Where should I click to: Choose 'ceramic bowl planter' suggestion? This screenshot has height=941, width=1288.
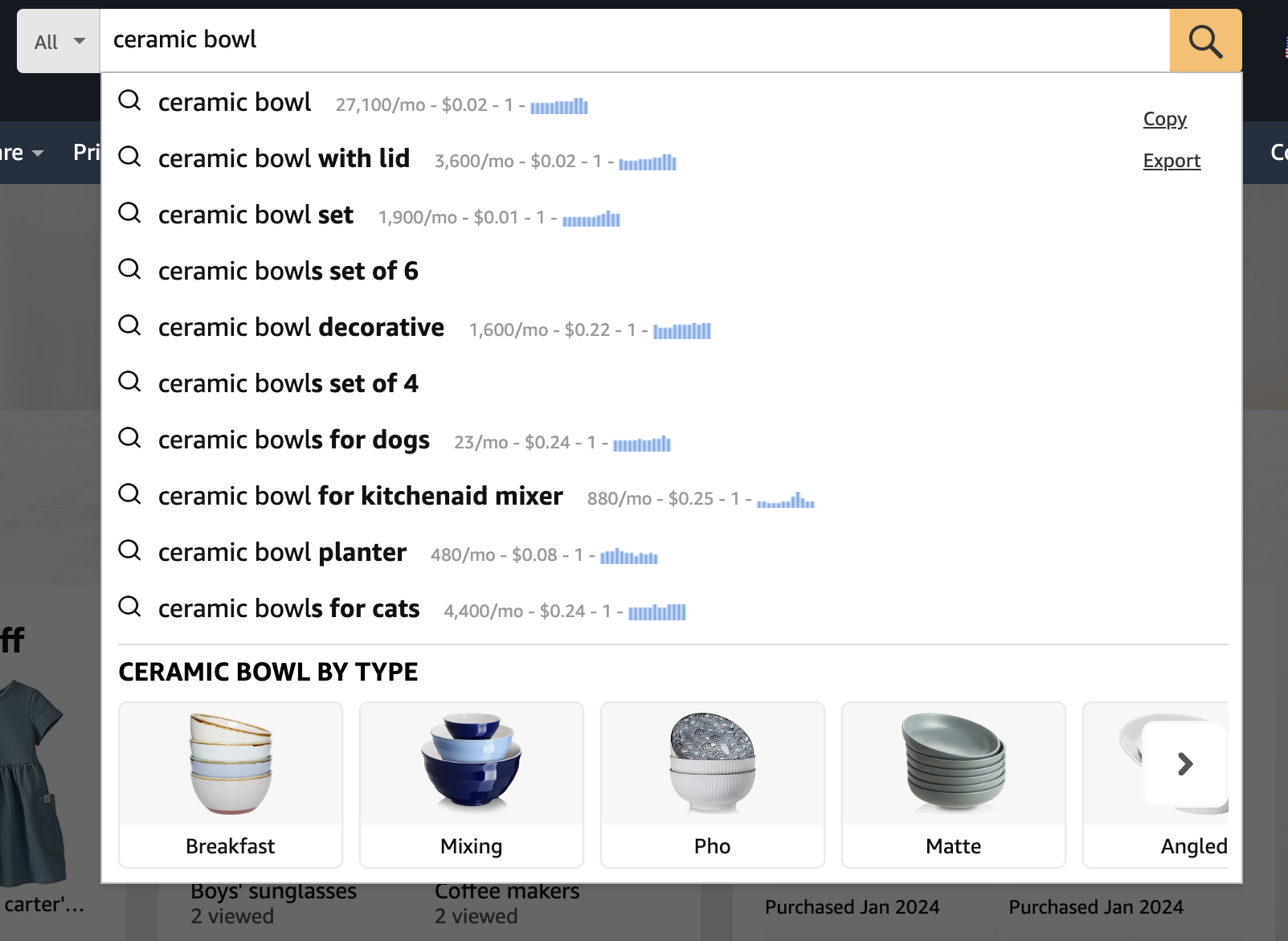(282, 553)
